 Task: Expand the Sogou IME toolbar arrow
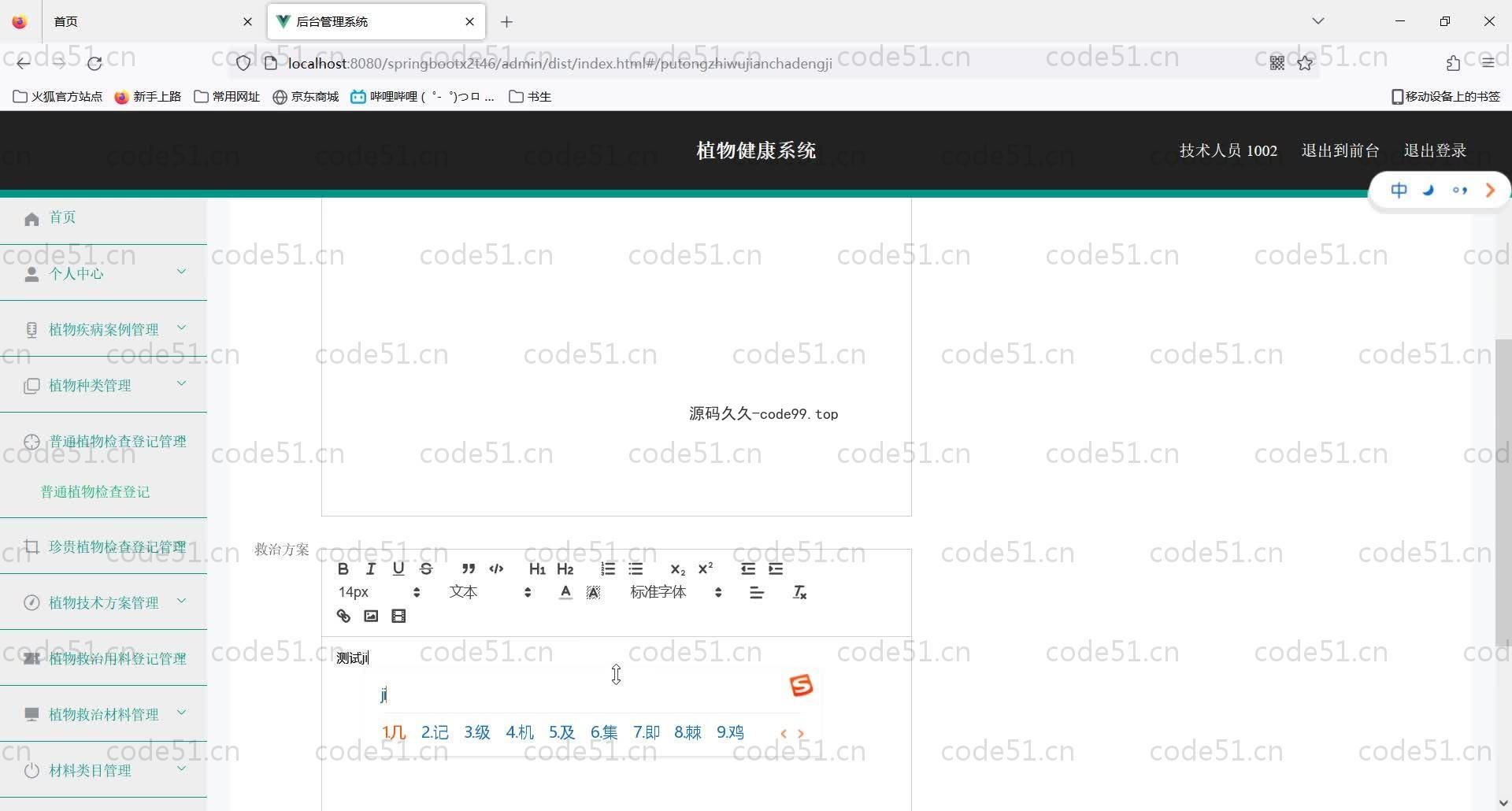point(1490,190)
